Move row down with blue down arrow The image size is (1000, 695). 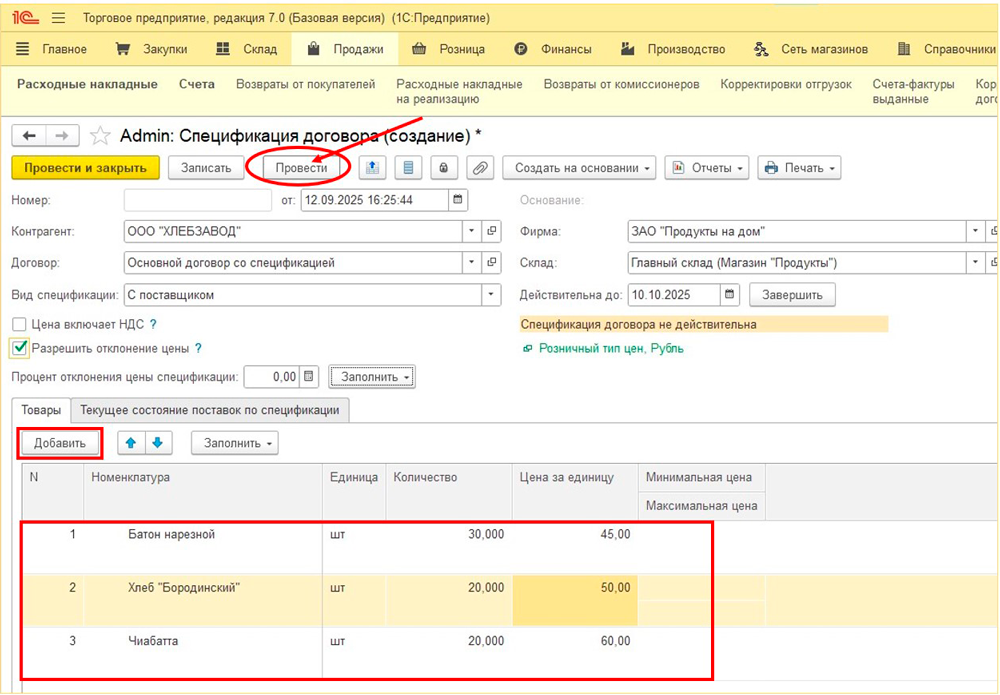(x=157, y=443)
